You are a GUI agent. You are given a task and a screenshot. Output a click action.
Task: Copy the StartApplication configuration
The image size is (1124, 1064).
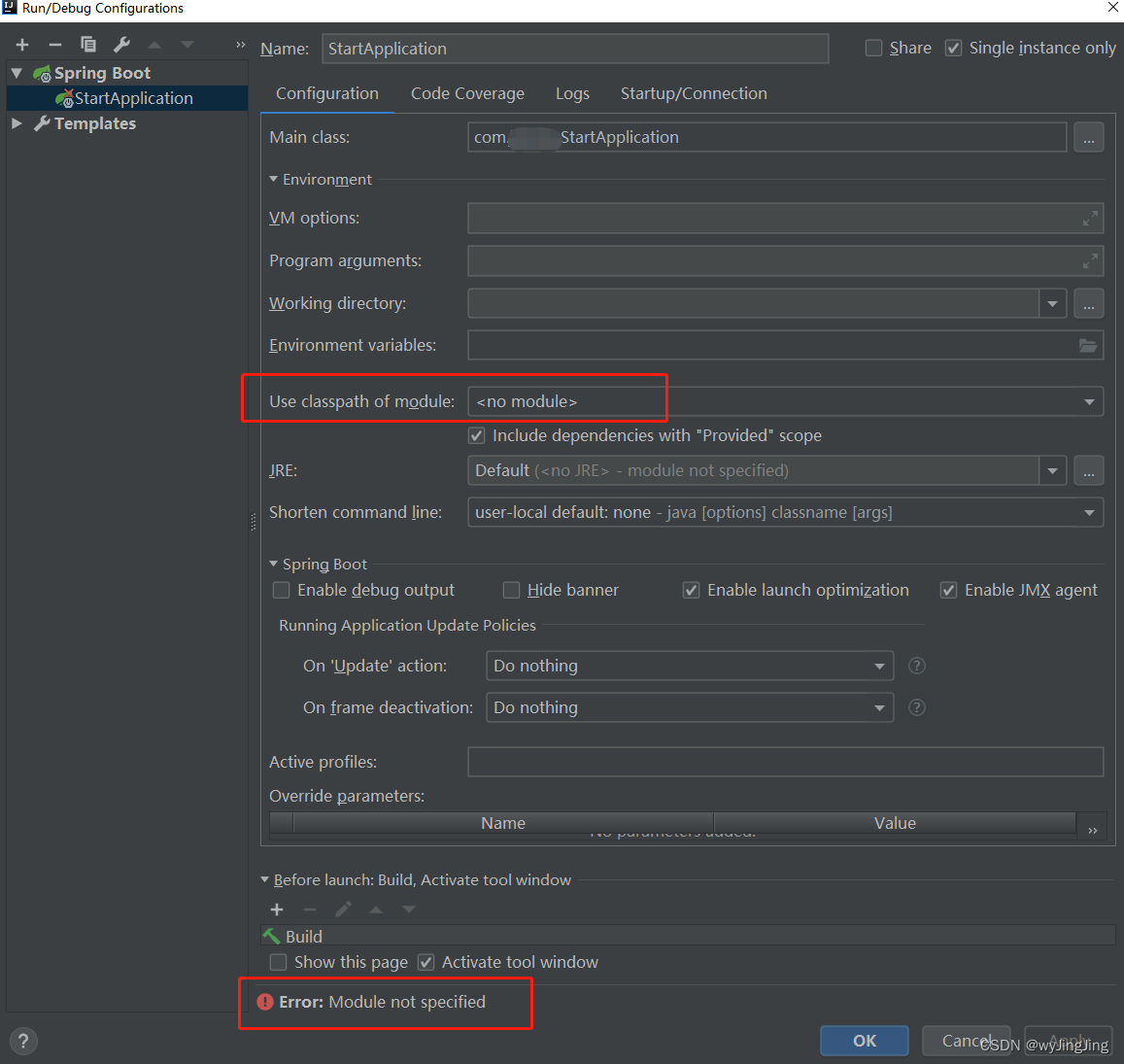pyautogui.click(x=87, y=44)
